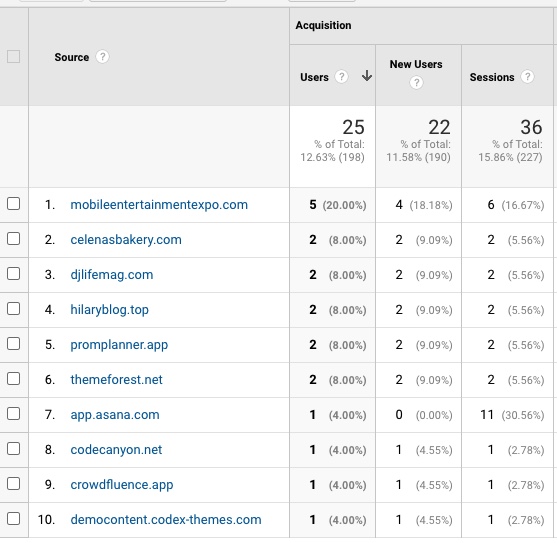Open the themeforest.net source link

(x=116, y=380)
